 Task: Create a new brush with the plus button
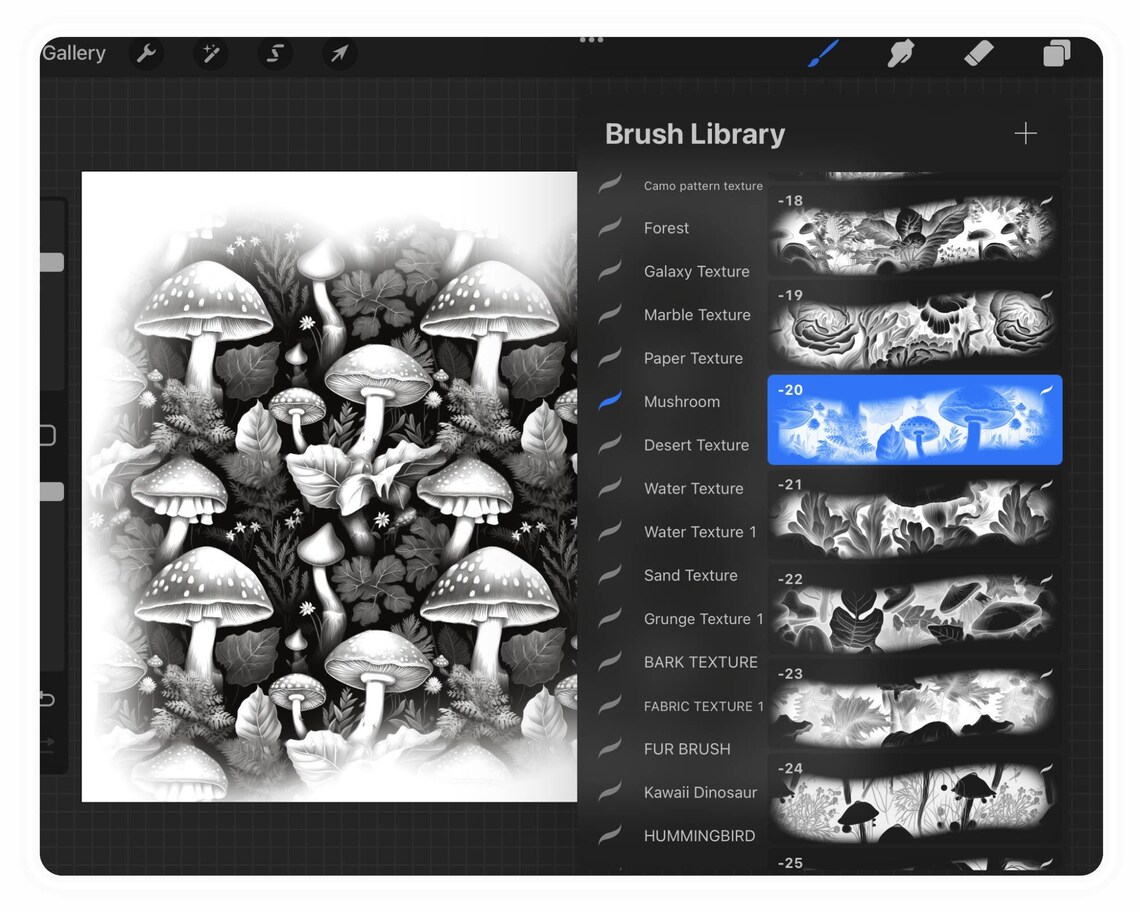click(x=1025, y=132)
